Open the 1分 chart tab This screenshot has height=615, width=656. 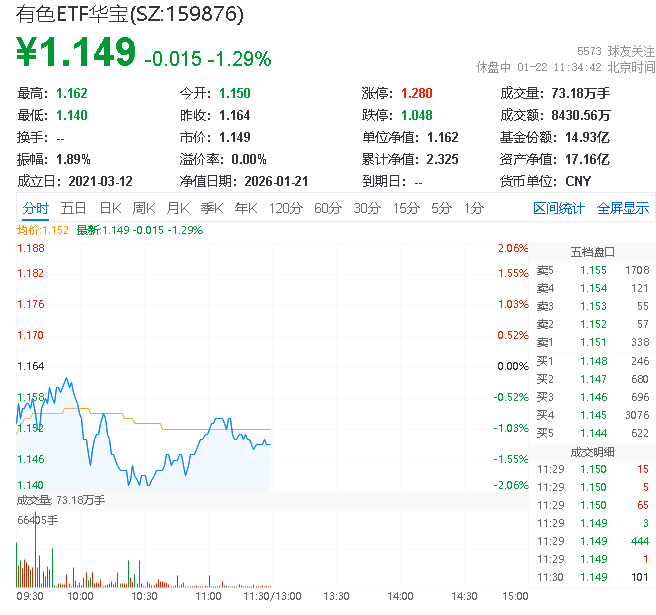[473, 208]
